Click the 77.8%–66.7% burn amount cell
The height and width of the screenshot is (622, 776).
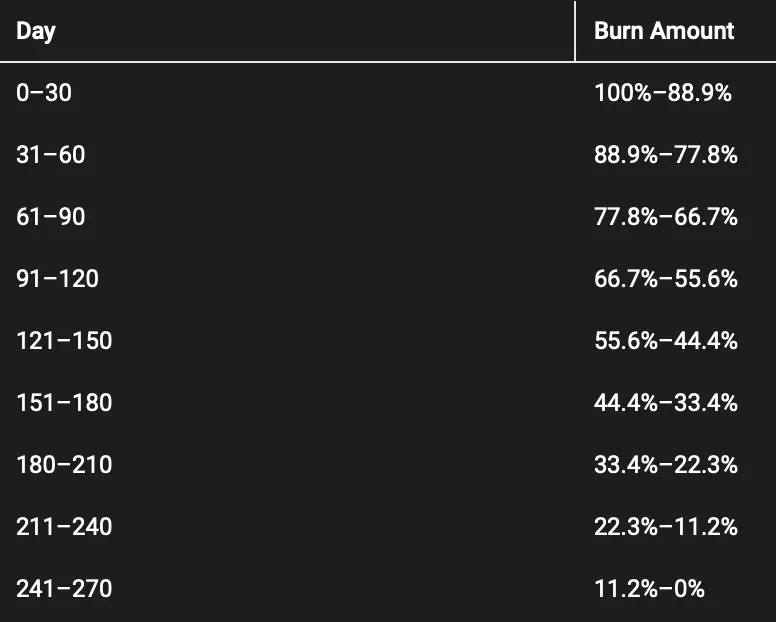coord(666,217)
